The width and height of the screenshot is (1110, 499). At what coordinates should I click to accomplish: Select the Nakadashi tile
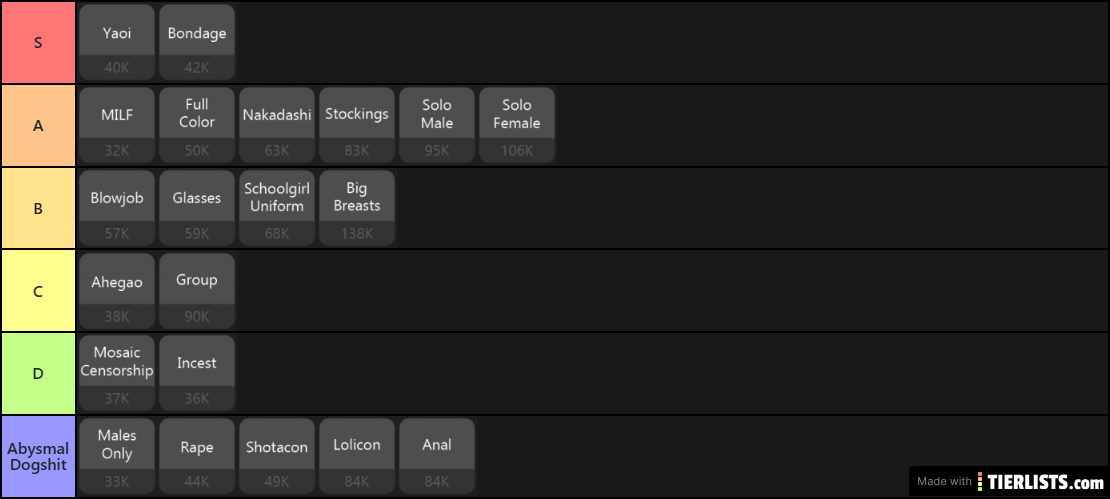pos(277,124)
